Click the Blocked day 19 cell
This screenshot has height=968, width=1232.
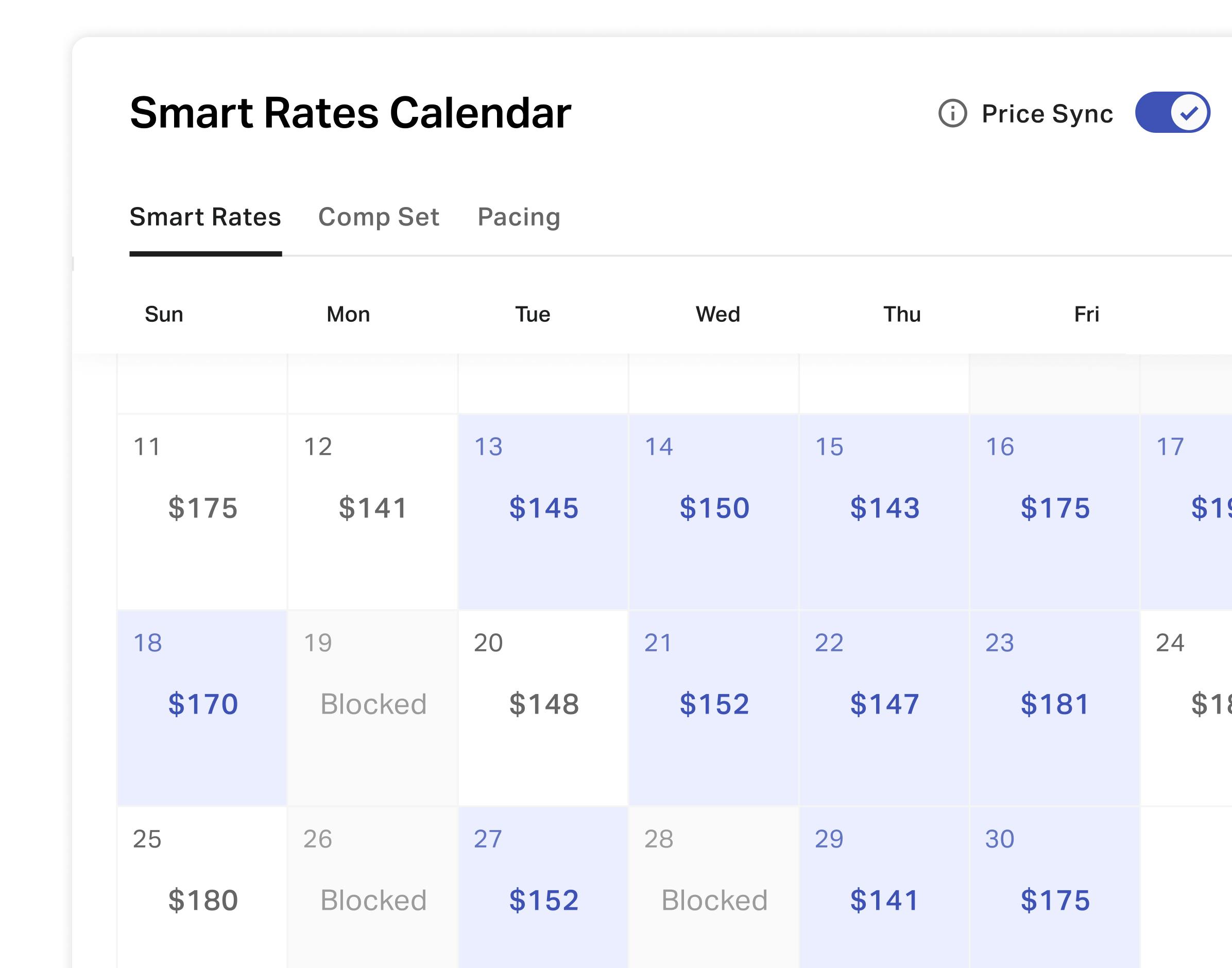pos(373,708)
